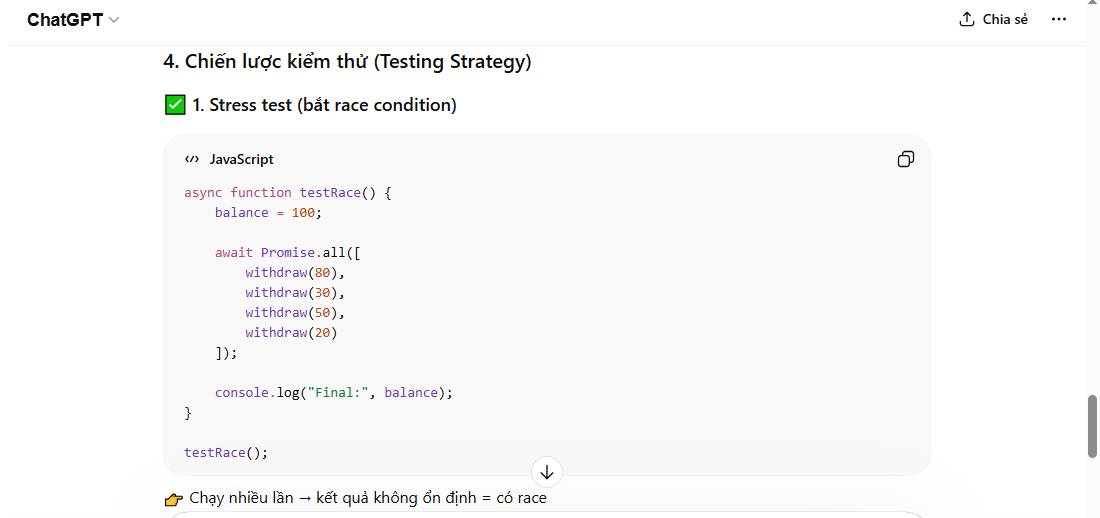Click the final testRace(); call line

[226, 452]
